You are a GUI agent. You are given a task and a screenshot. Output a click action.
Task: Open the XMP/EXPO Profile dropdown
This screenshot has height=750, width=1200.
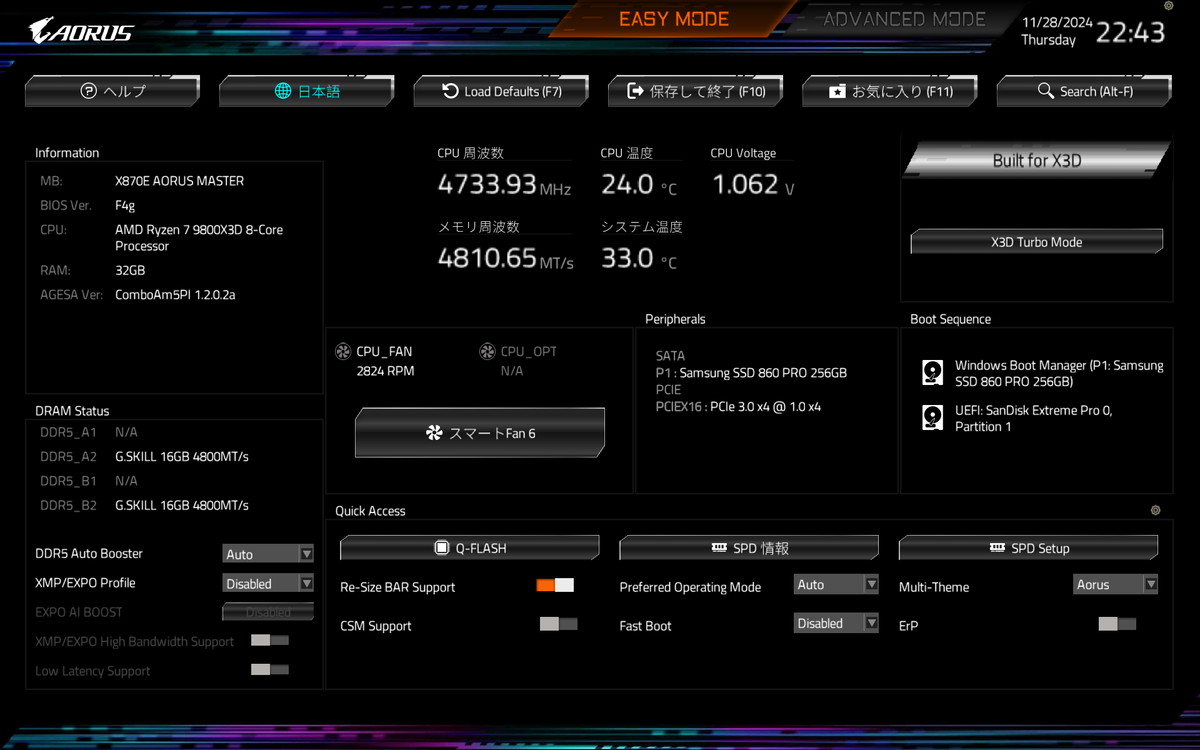[x=268, y=583]
